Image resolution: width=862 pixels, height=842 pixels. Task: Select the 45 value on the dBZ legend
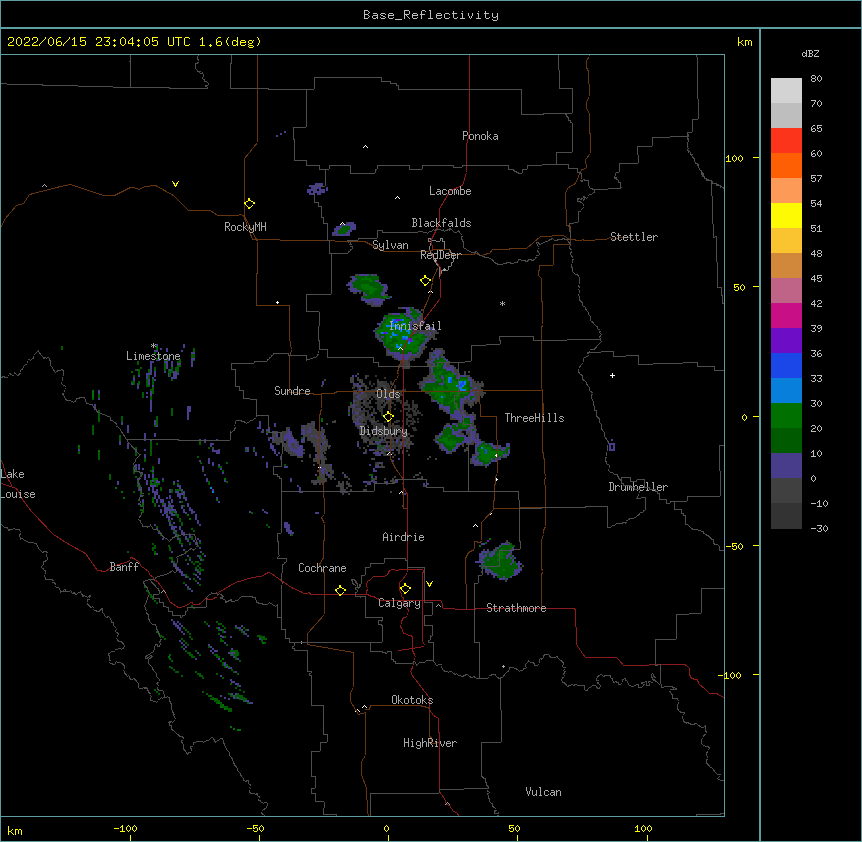click(816, 279)
